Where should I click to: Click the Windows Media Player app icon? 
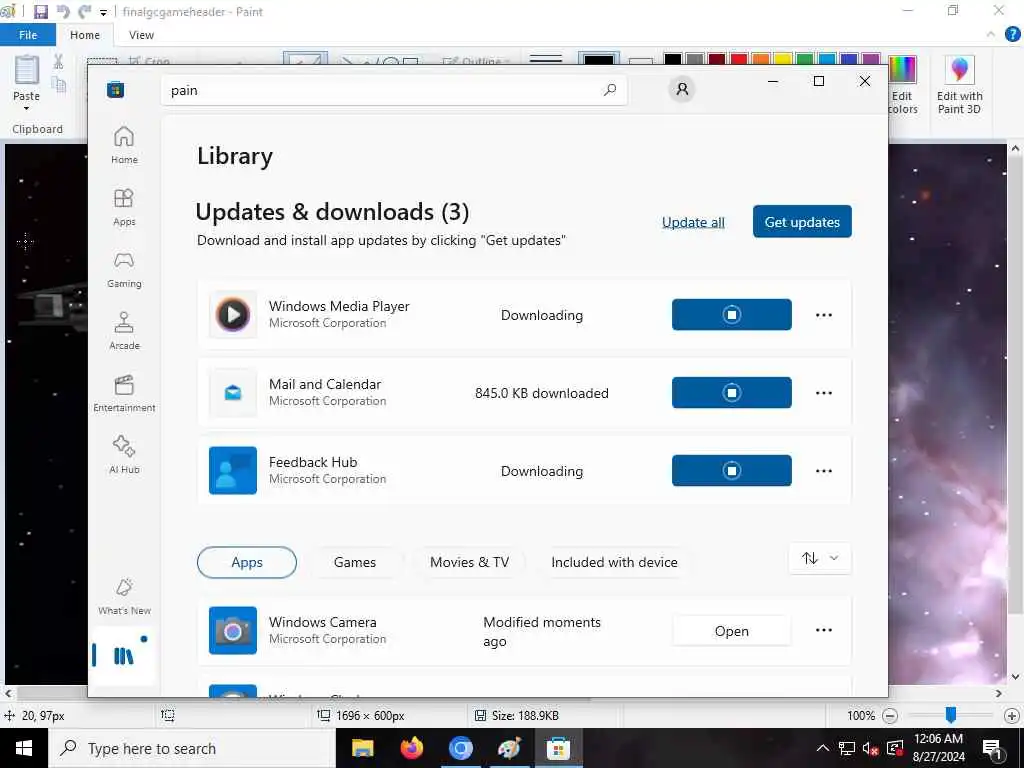tap(233, 315)
